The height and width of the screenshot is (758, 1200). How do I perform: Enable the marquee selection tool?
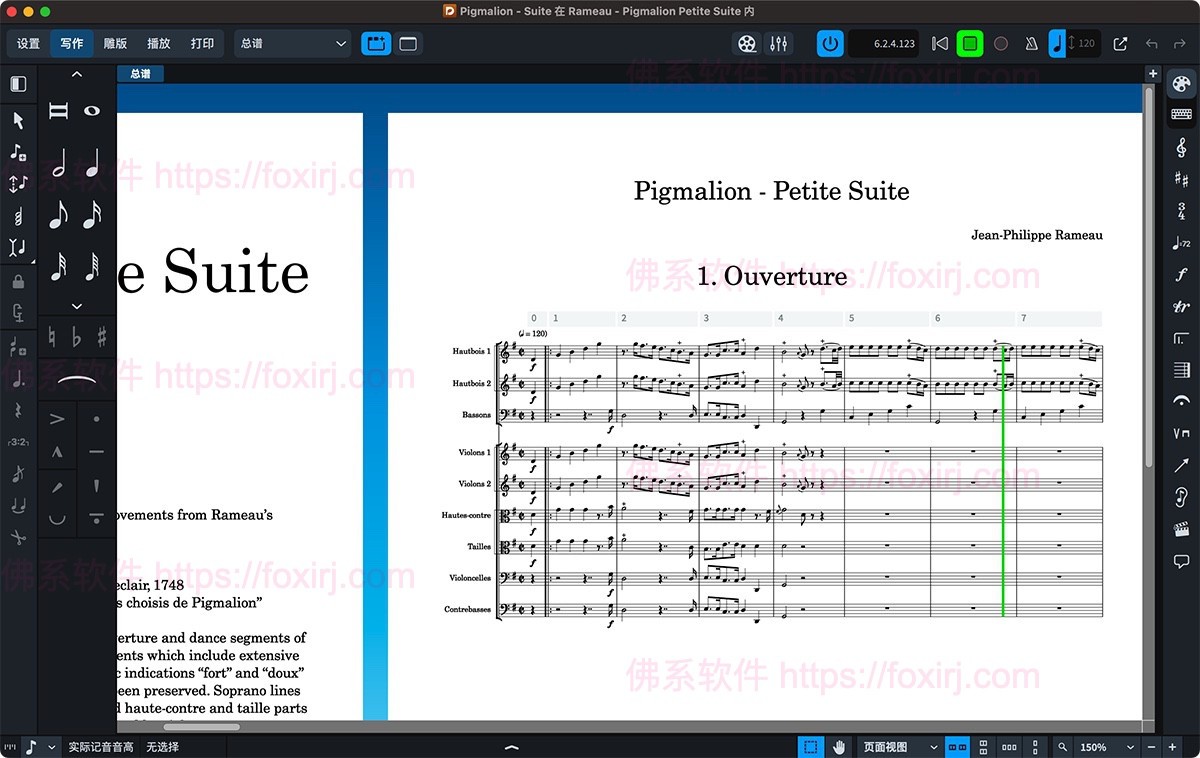808,746
